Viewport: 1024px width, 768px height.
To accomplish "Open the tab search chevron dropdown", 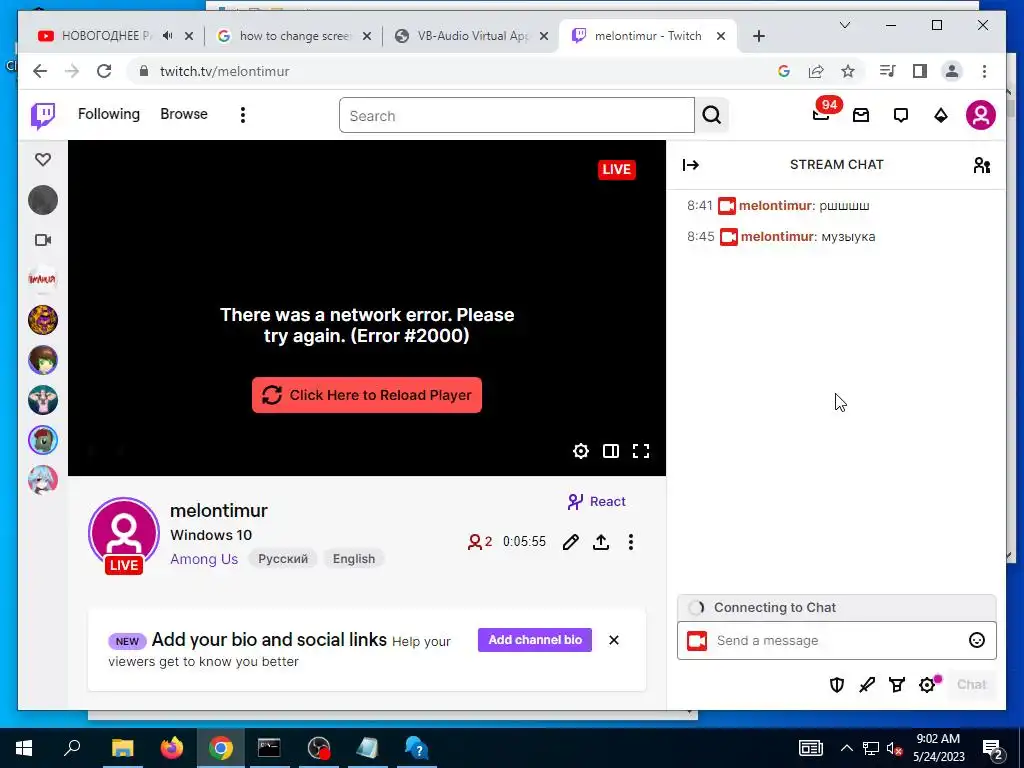I will (844, 25).
